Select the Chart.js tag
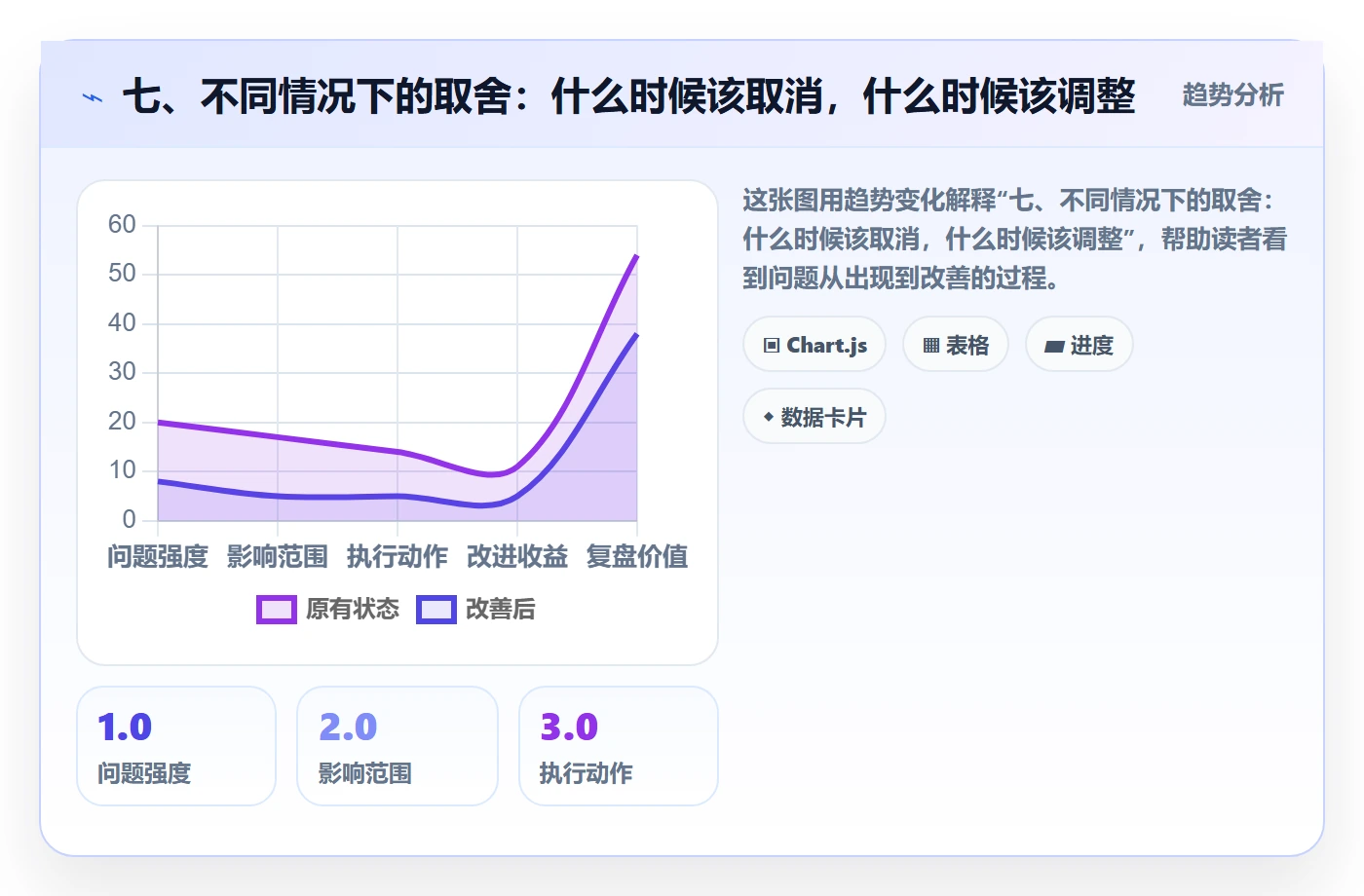The height and width of the screenshot is (896, 1364). click(815, 345)
